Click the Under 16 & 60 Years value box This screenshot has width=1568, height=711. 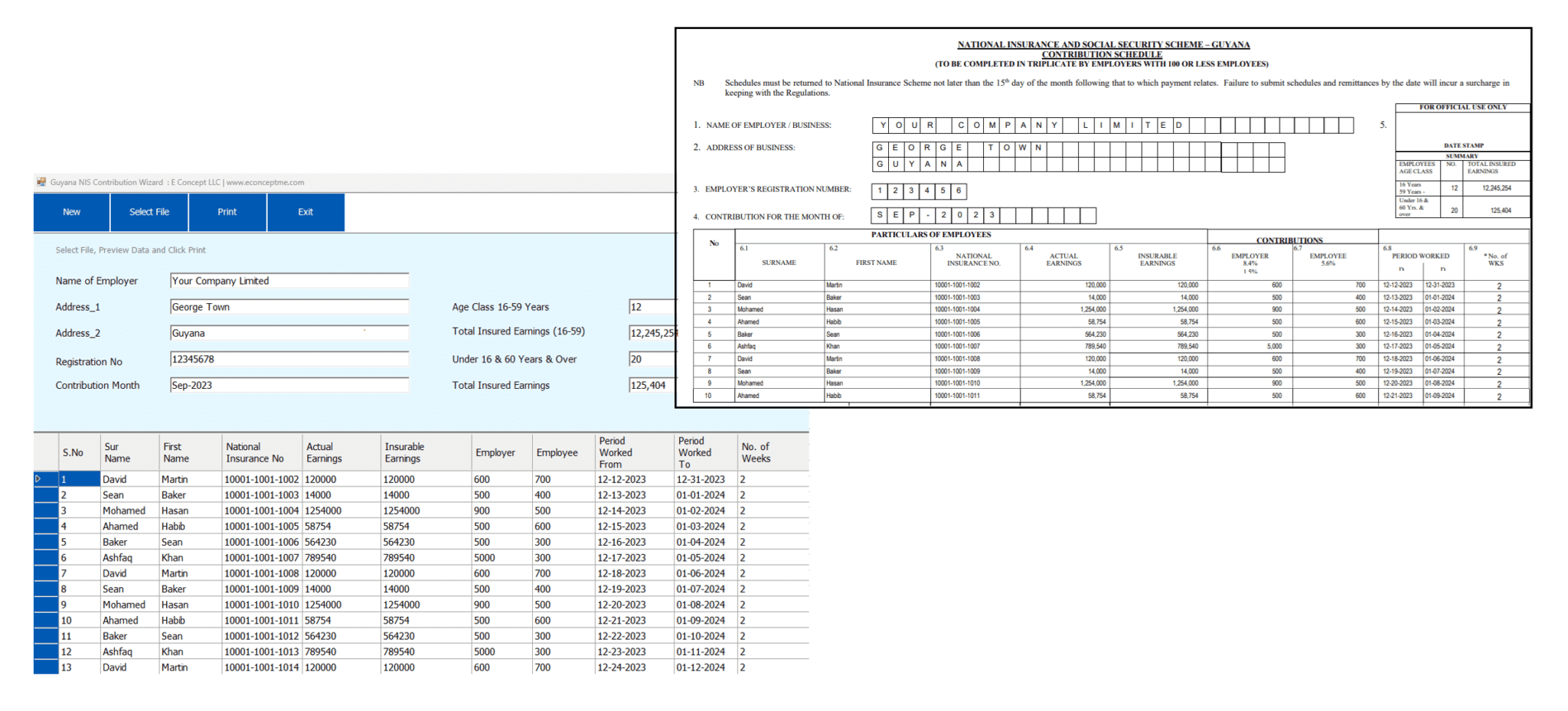click(652, 359)
